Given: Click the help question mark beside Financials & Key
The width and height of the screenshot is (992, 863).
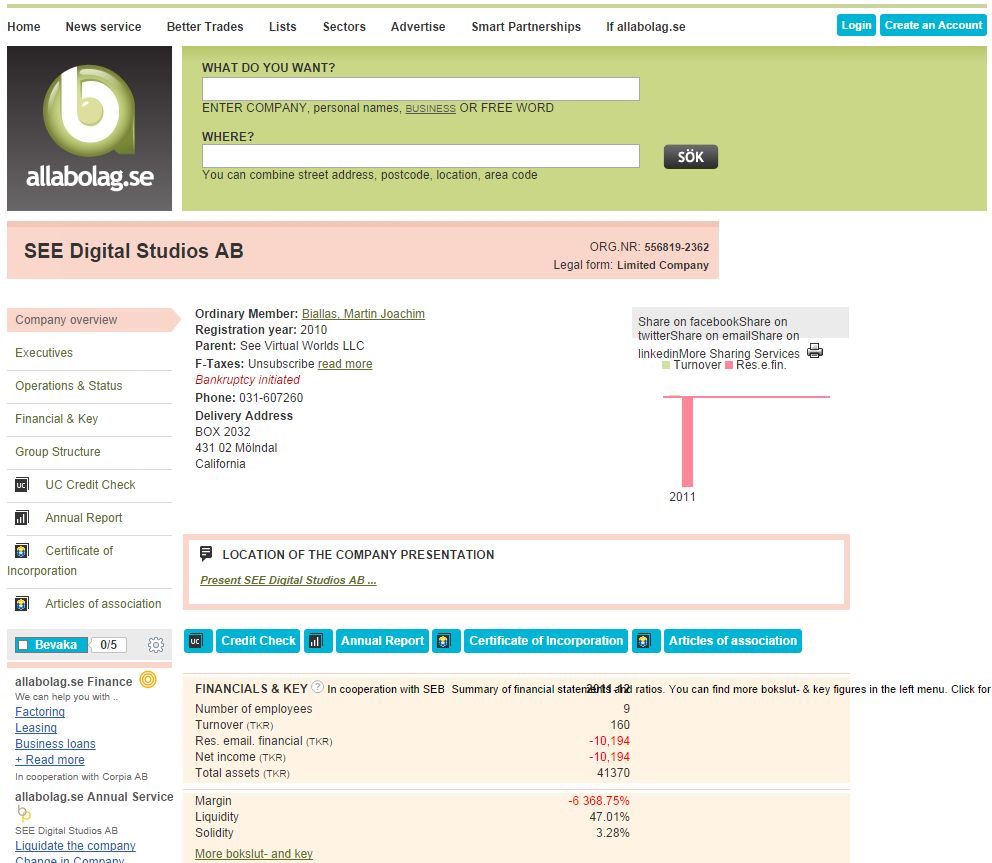Looking at the screenshot, I should click(317, 687).
